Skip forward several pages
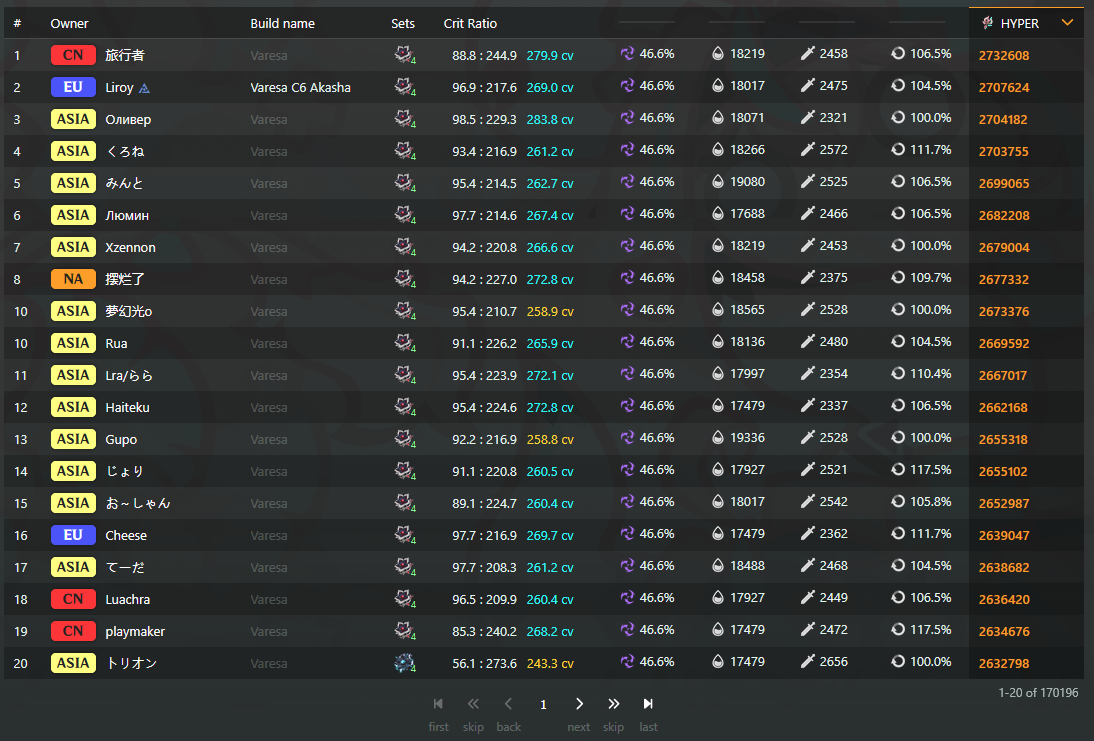Viewport: 1094px width, 741px height. click(613, 704)
